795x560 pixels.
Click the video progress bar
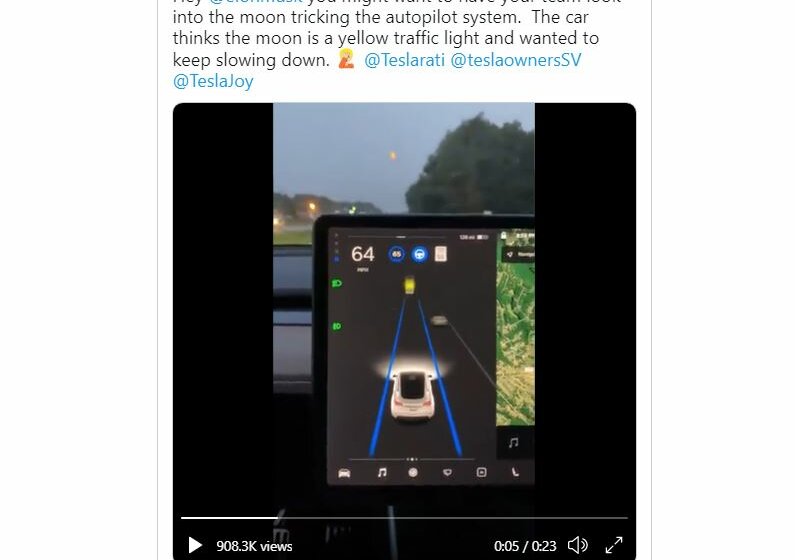point(404,518)
